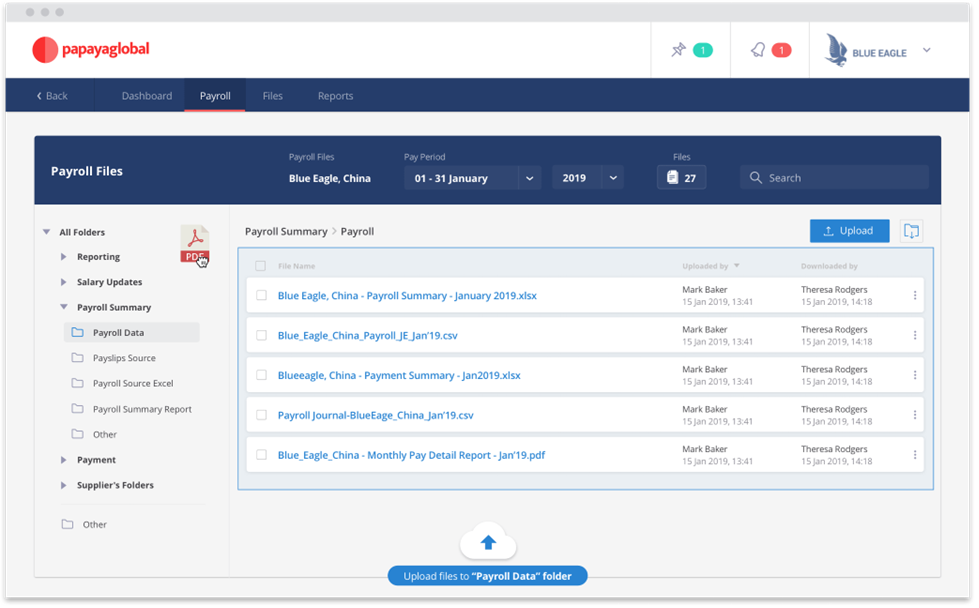This screenshot has width=979, height=608.
Task: Select the Other subfolder under Payroll Summary
Action: (x=105, y=434)
